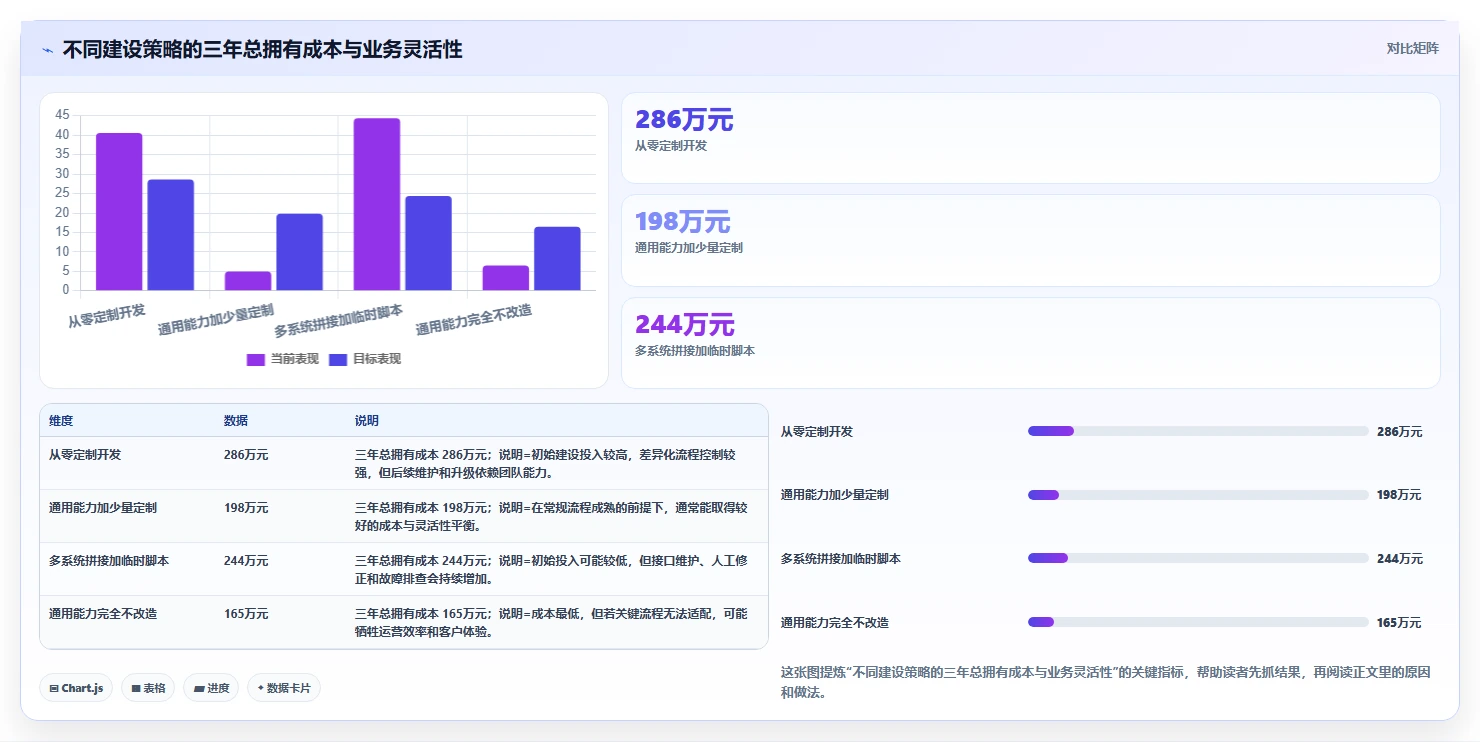Click the 多系统拼接加临时脚本 progress bar
This screenshot has width=1480, height=742.
[x=1198, y=558]
